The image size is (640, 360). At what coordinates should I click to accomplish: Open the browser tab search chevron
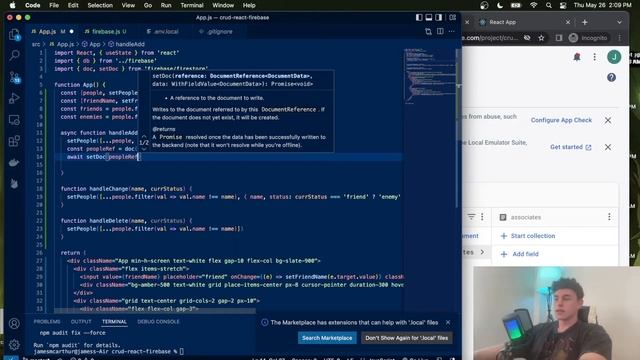[619, 22]
